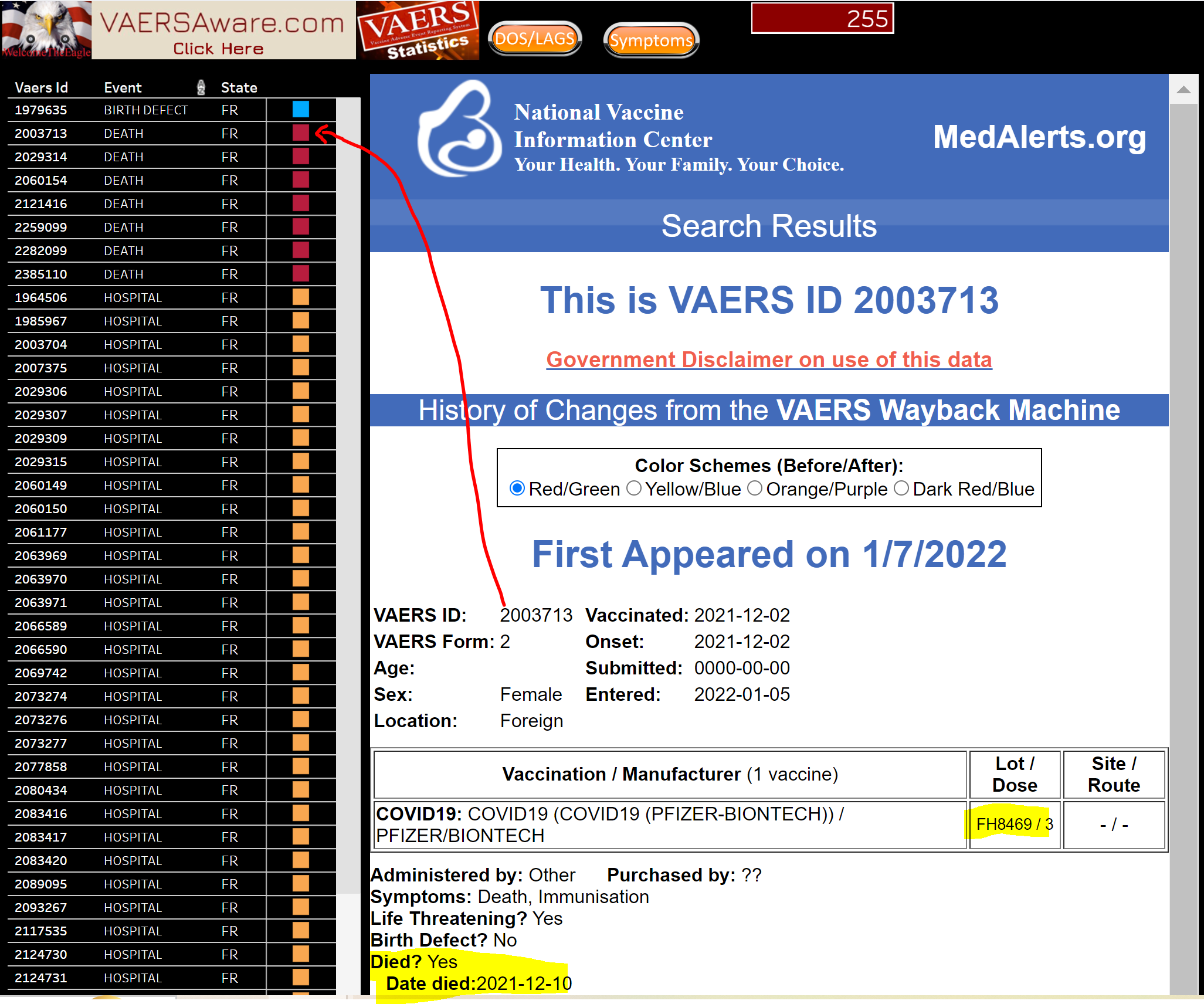Viewport: 1204px width, 1004px height.
Task: Select Vaers Id 2083416
Action: tap(40, 813)
